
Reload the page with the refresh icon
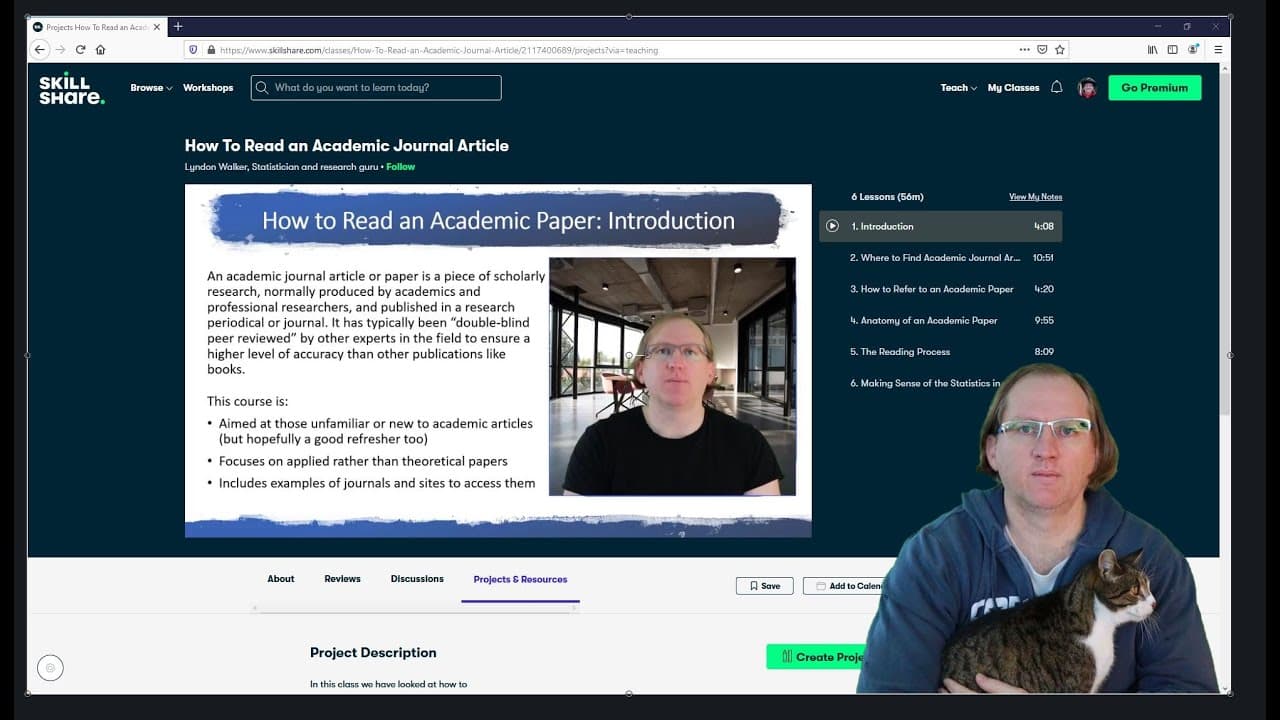(x=80, y=49)
